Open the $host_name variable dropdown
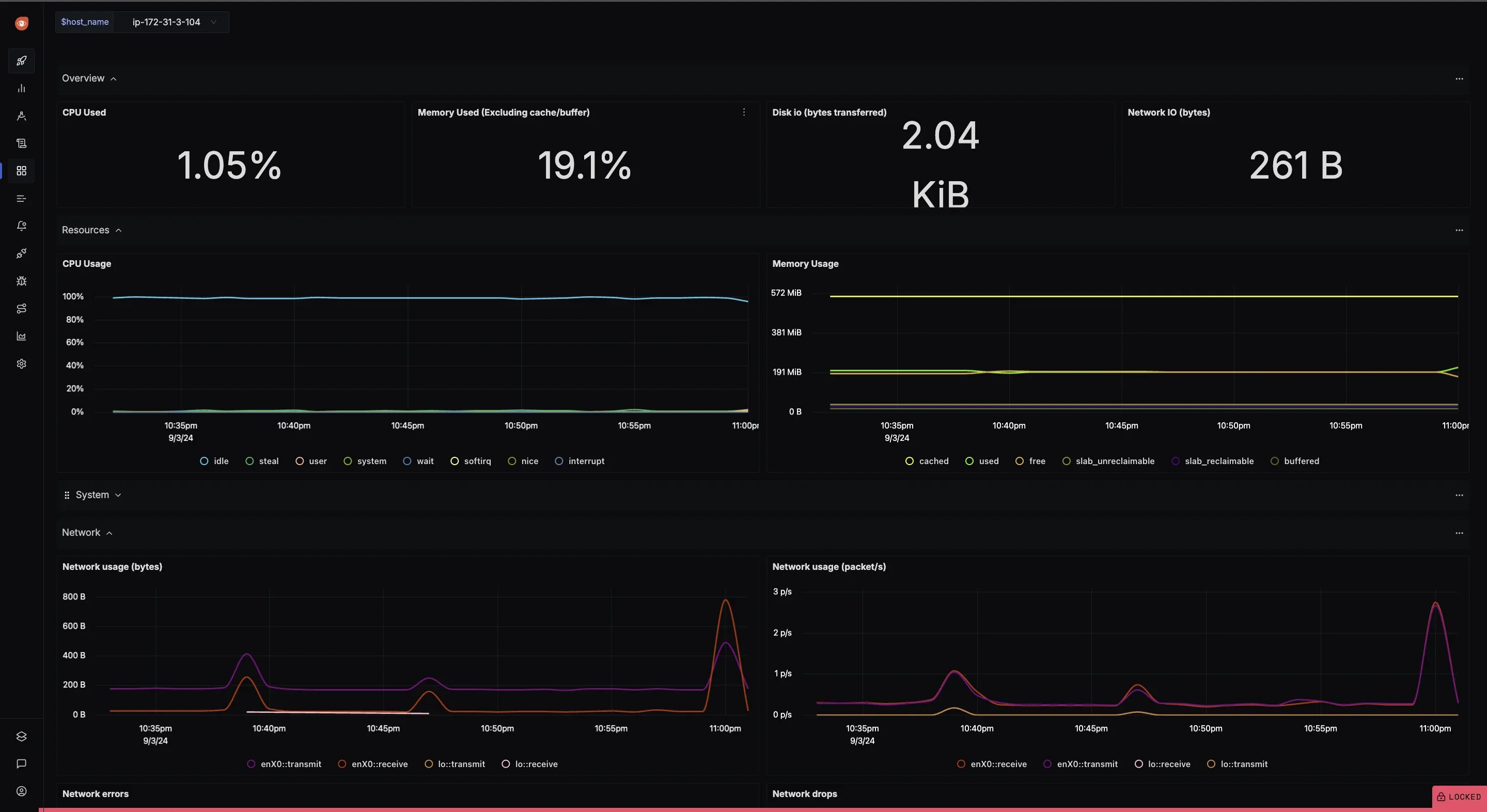The height and width of the screenshot is (812, 1487). (172, 22)
